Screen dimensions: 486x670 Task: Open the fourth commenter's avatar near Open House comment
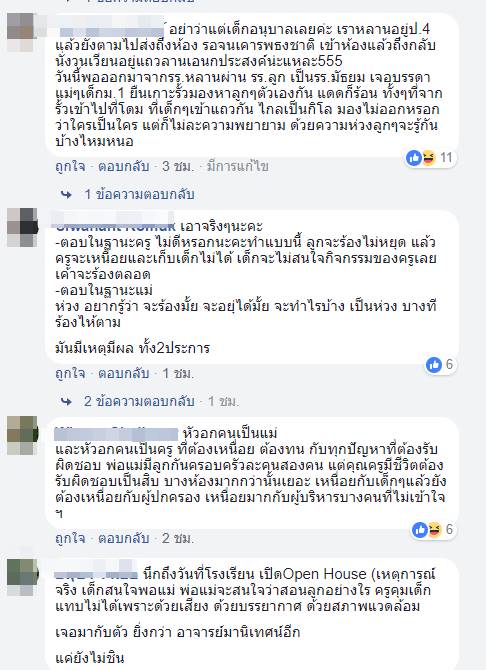click(22, 577)
